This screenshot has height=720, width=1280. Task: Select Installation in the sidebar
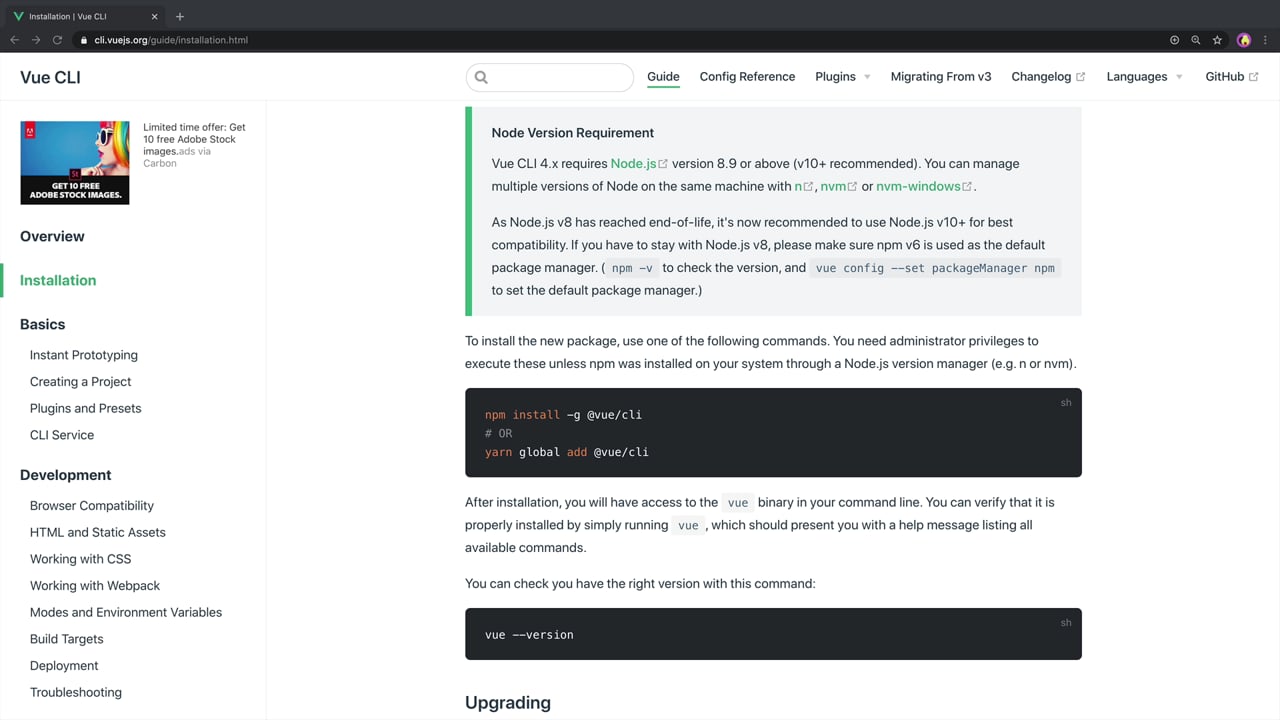(58, 280)
